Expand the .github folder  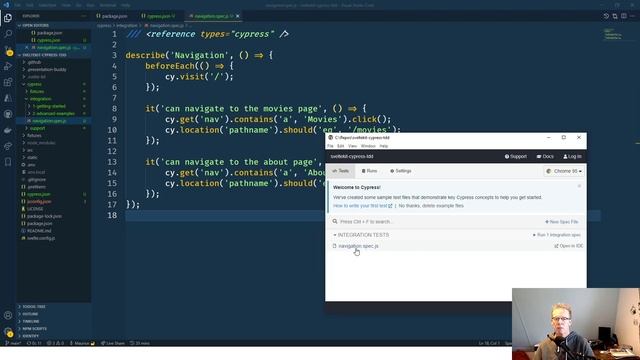click(34, 62)
